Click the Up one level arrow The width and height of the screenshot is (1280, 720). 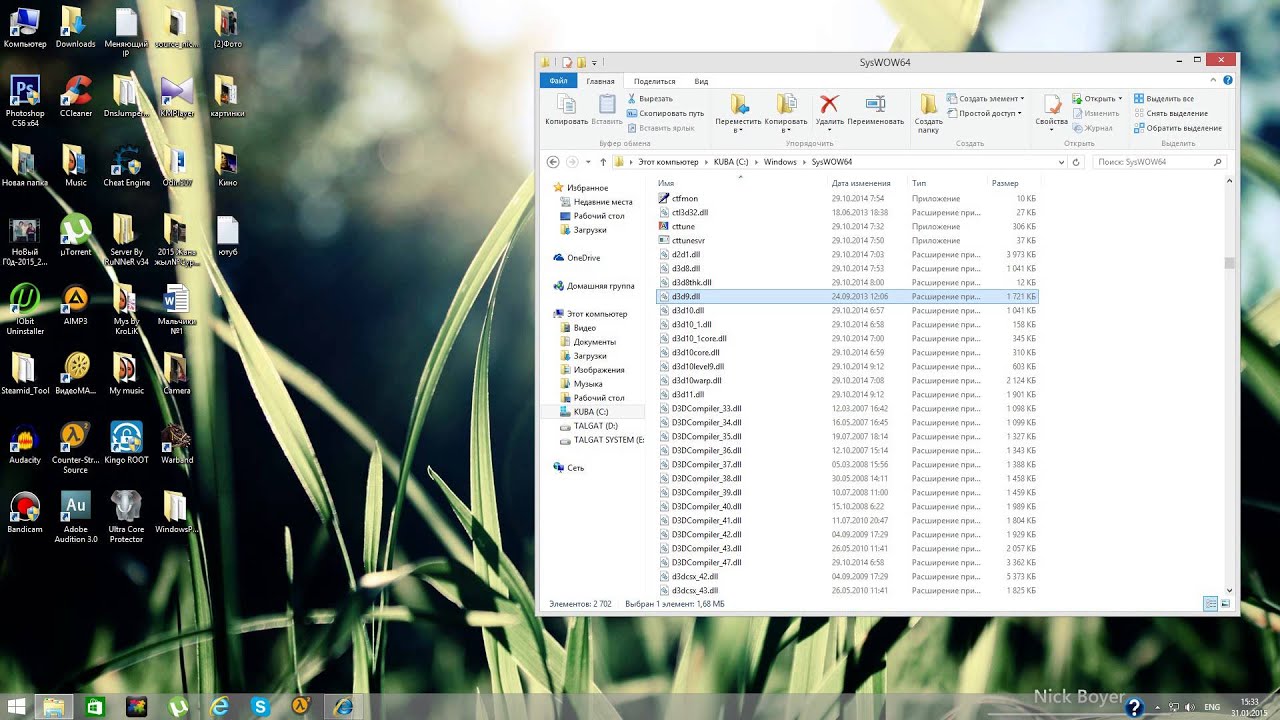click(603, 162)
